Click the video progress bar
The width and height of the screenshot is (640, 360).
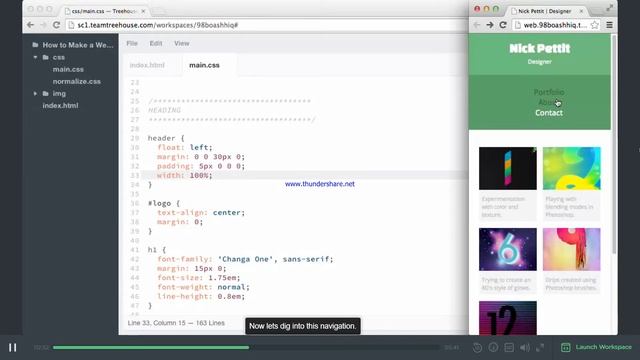tap(246, 348)
